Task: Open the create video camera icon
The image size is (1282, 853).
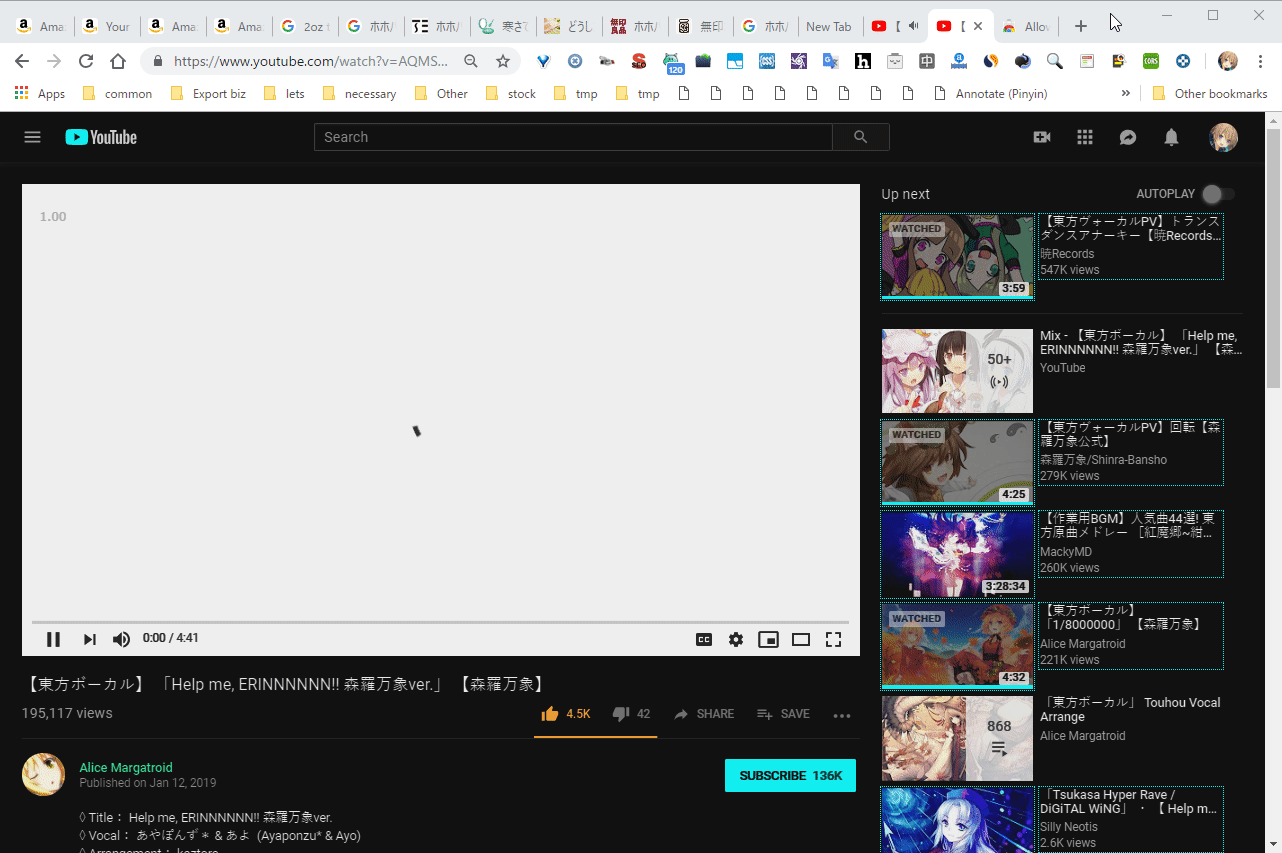Action: pos(1041,137)
